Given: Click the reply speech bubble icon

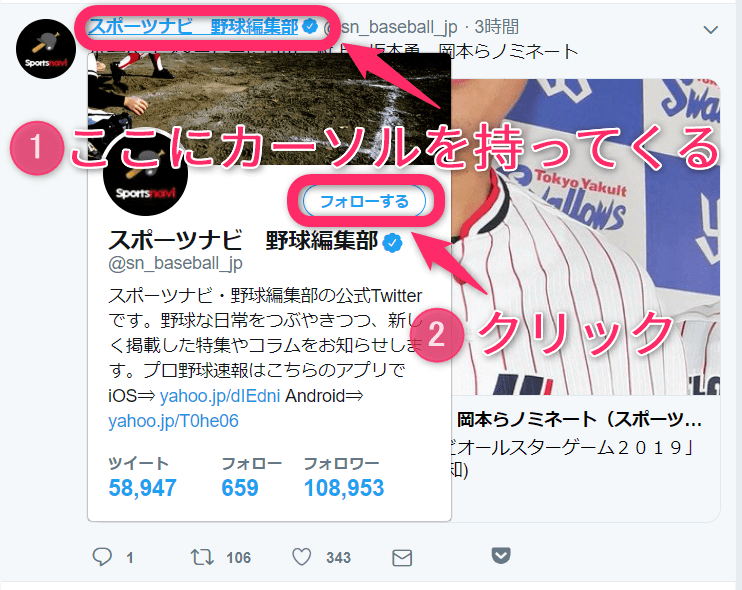Looking at the screenshot, I should point(102,557).
